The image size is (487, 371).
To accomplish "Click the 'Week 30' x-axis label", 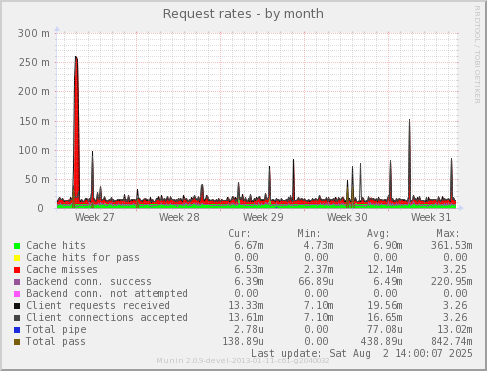I will coord(347,218).
